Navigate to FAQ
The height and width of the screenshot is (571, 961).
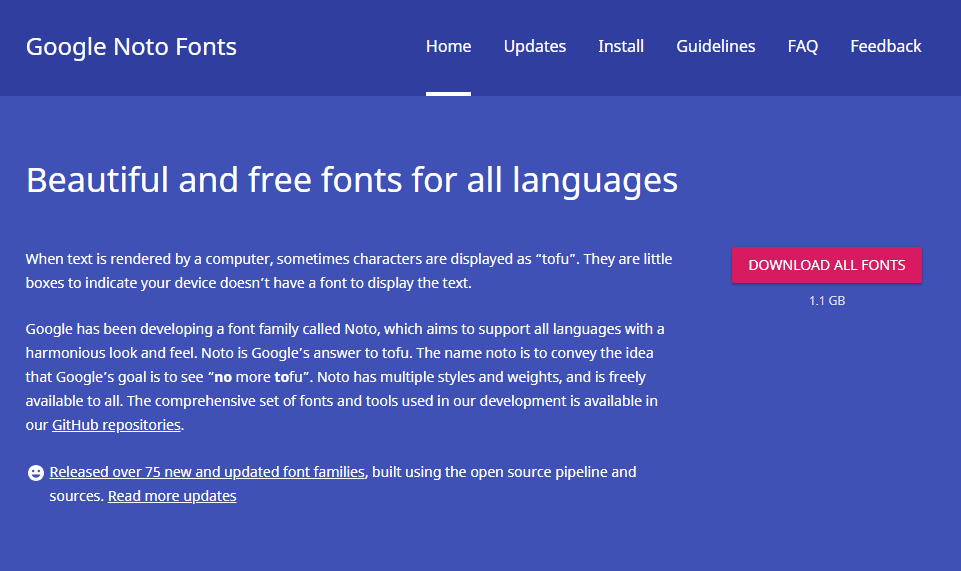coord(802,47)
